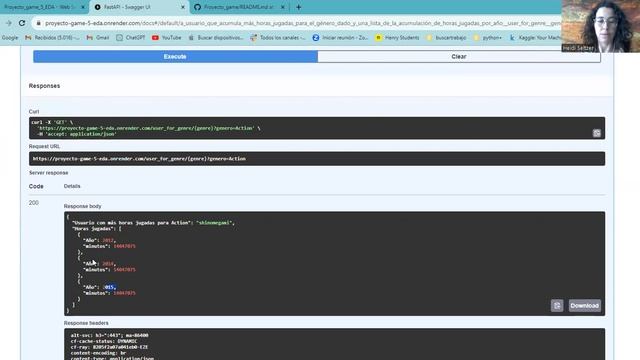Click the Response headers code block

pyautogui.click(x=334, y=344)
